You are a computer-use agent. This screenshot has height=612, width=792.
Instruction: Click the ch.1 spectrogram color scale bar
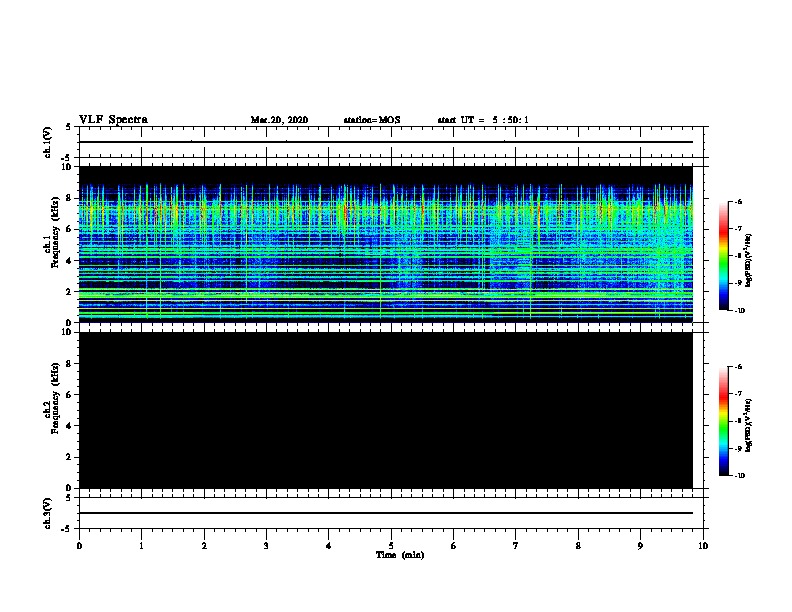coord(724,256)
